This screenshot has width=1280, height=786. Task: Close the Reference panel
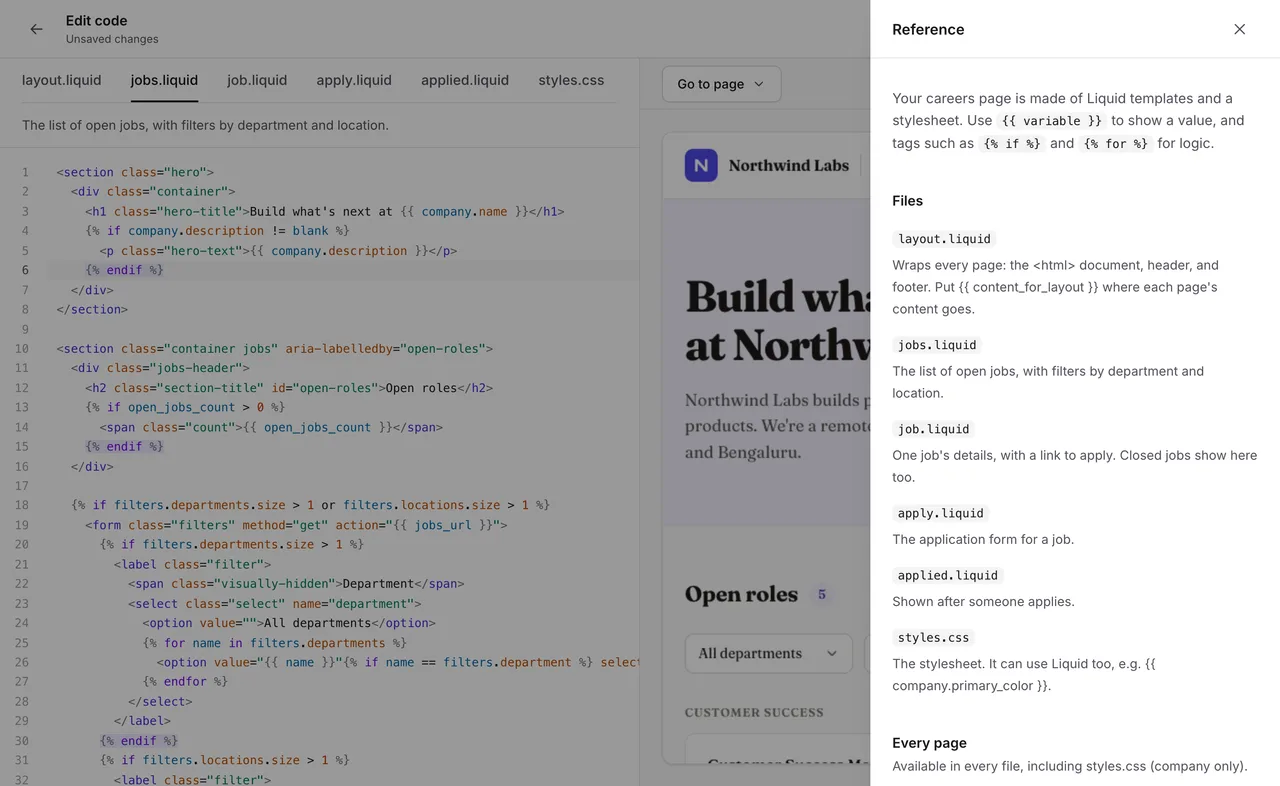[1239, 29]
